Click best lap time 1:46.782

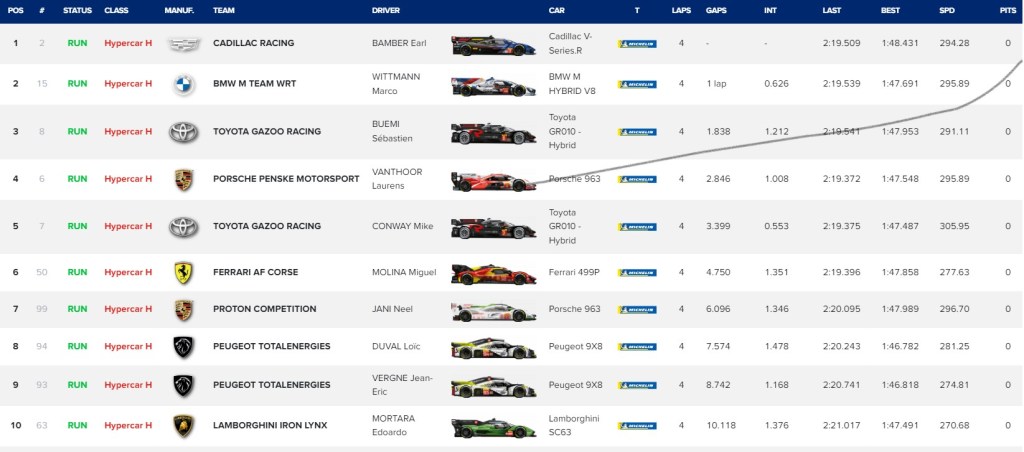[899, 347]
